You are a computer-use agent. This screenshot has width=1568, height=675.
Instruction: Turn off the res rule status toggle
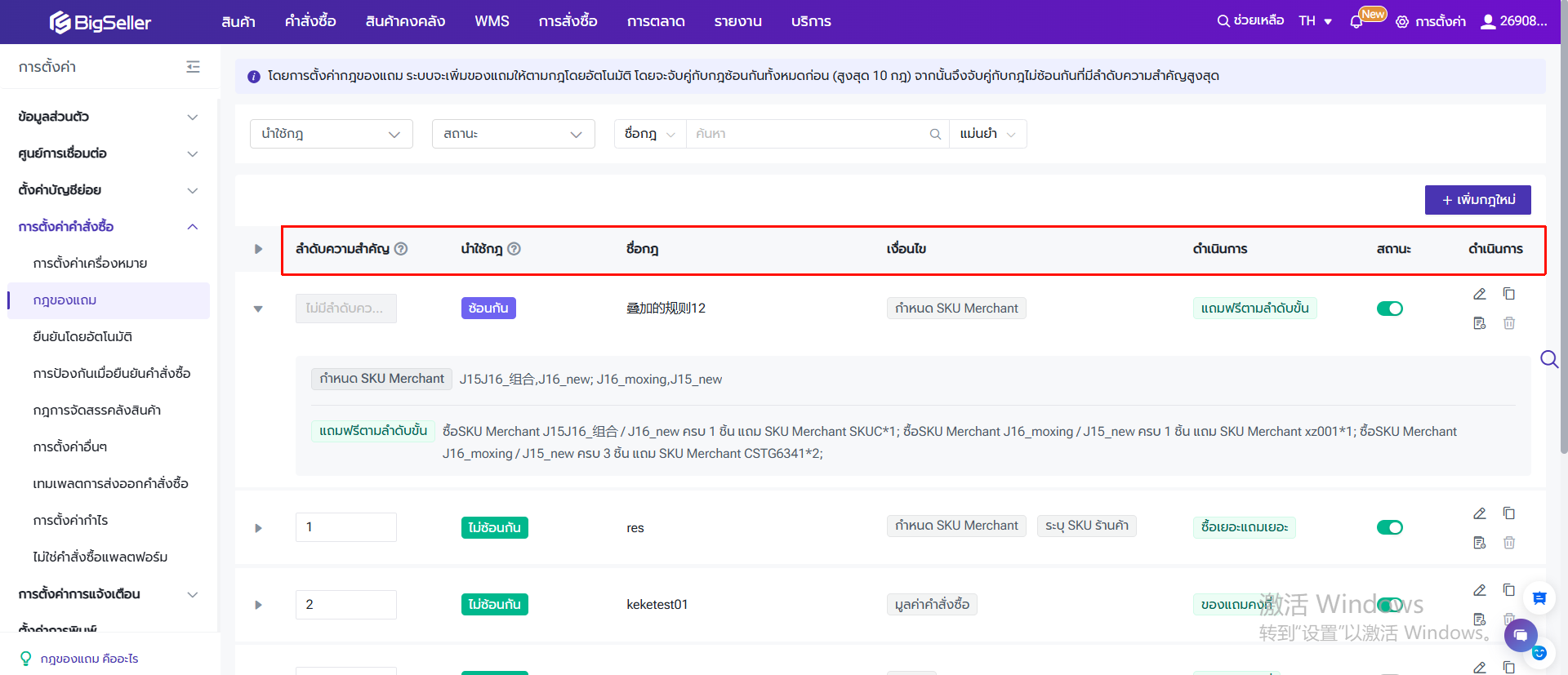[x=1389, y=527]
